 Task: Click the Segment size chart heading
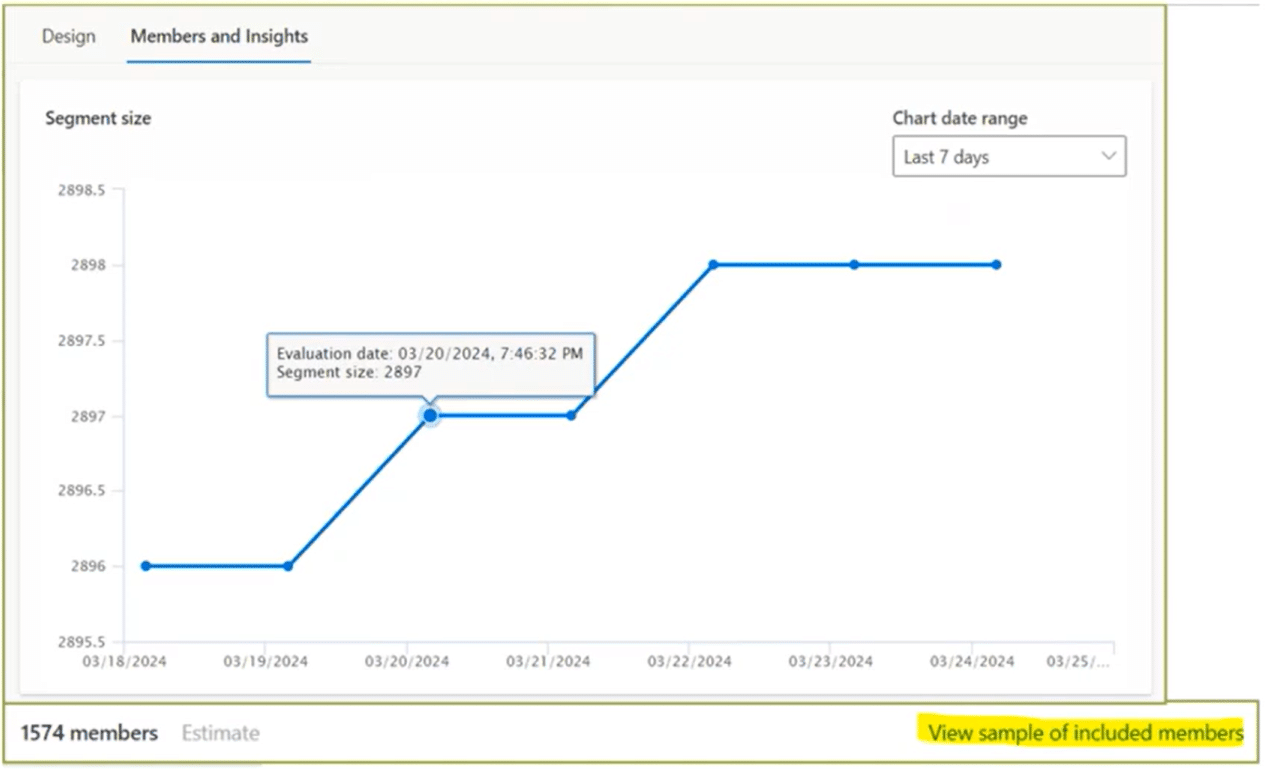pos(98,118)
